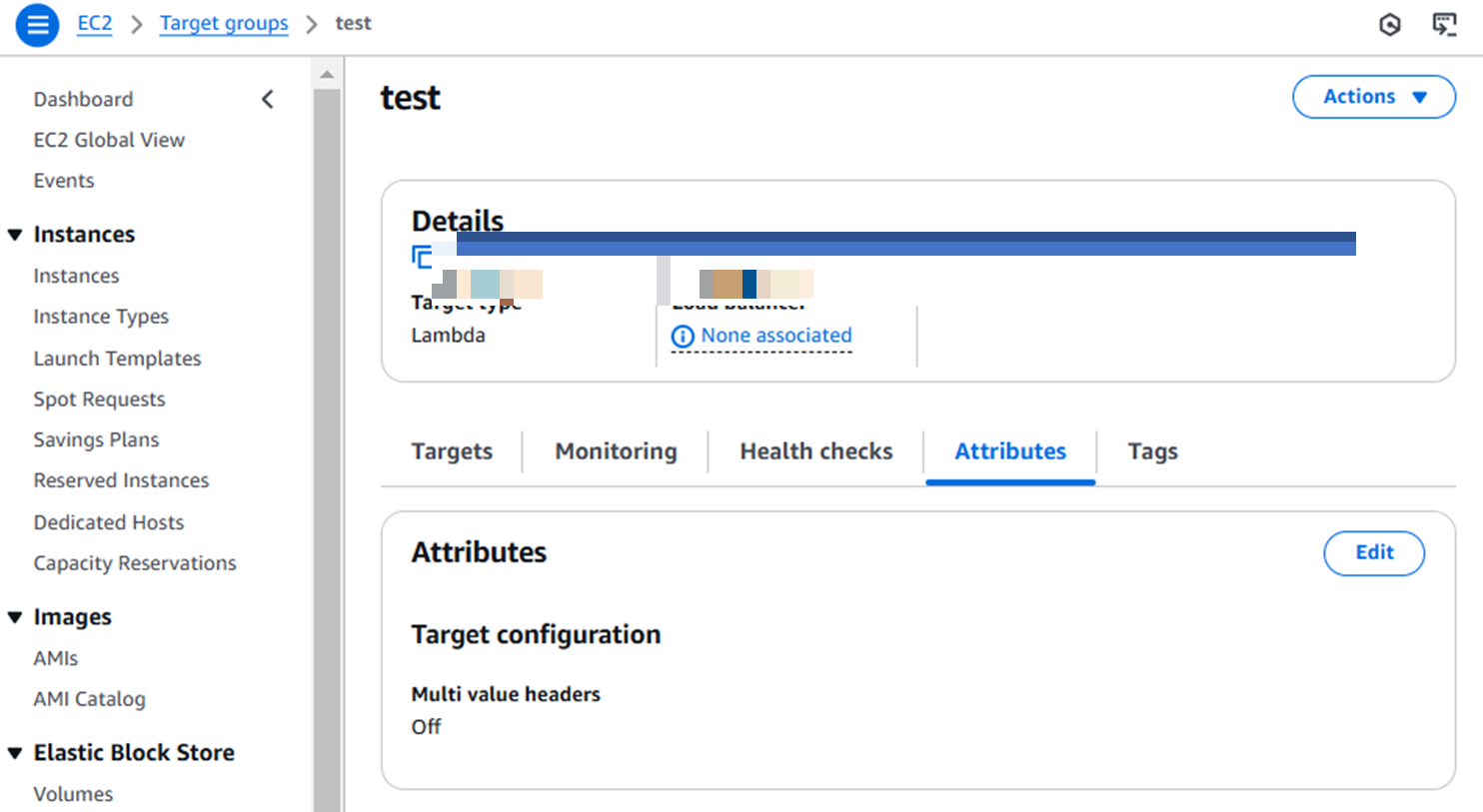Switch to the Health checks tab
This screenshot has width=1483, height=812.
click(x=815, y=451)
